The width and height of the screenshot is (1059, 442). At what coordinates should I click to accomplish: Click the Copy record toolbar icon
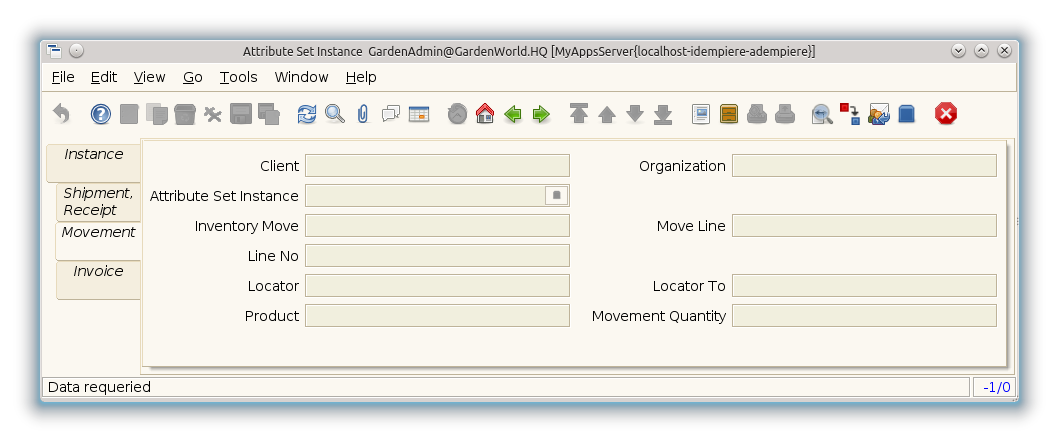click(157, 114)
